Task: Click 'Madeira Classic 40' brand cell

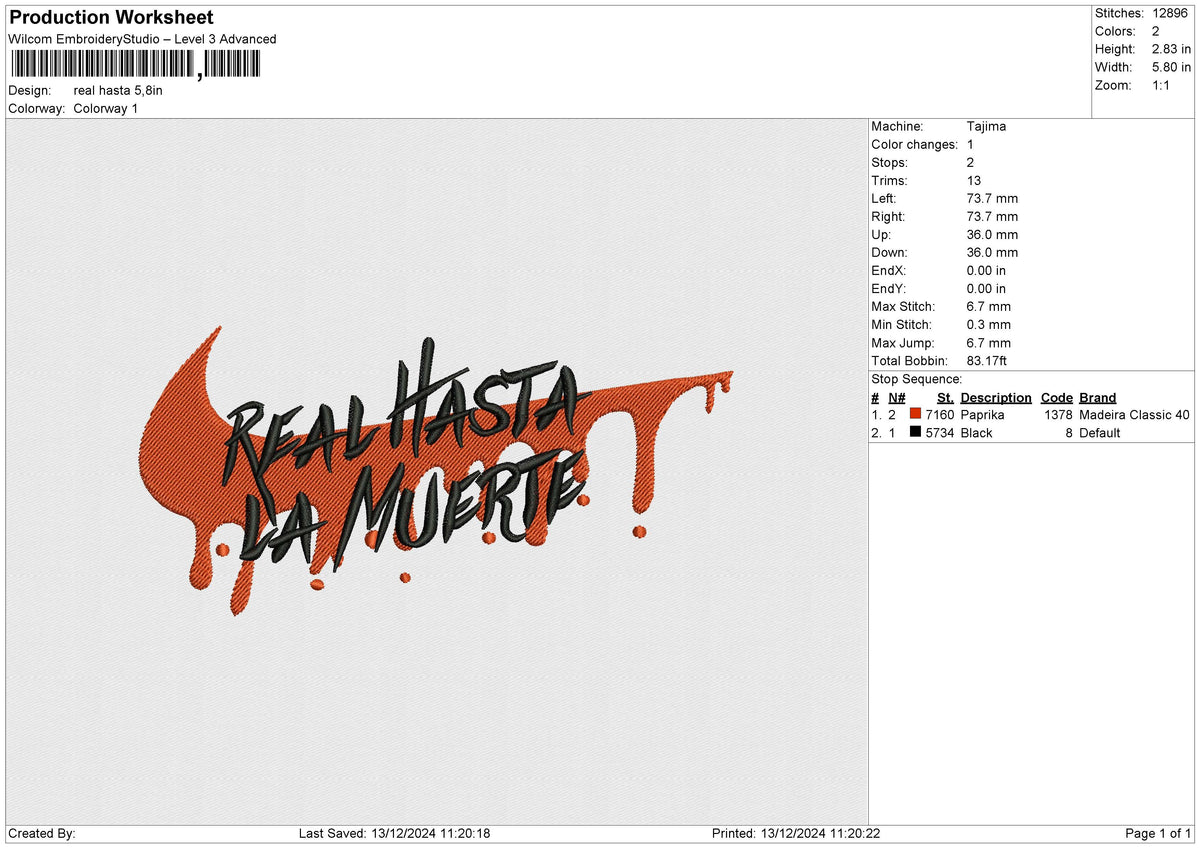Action: click(x=1135, y=414)
